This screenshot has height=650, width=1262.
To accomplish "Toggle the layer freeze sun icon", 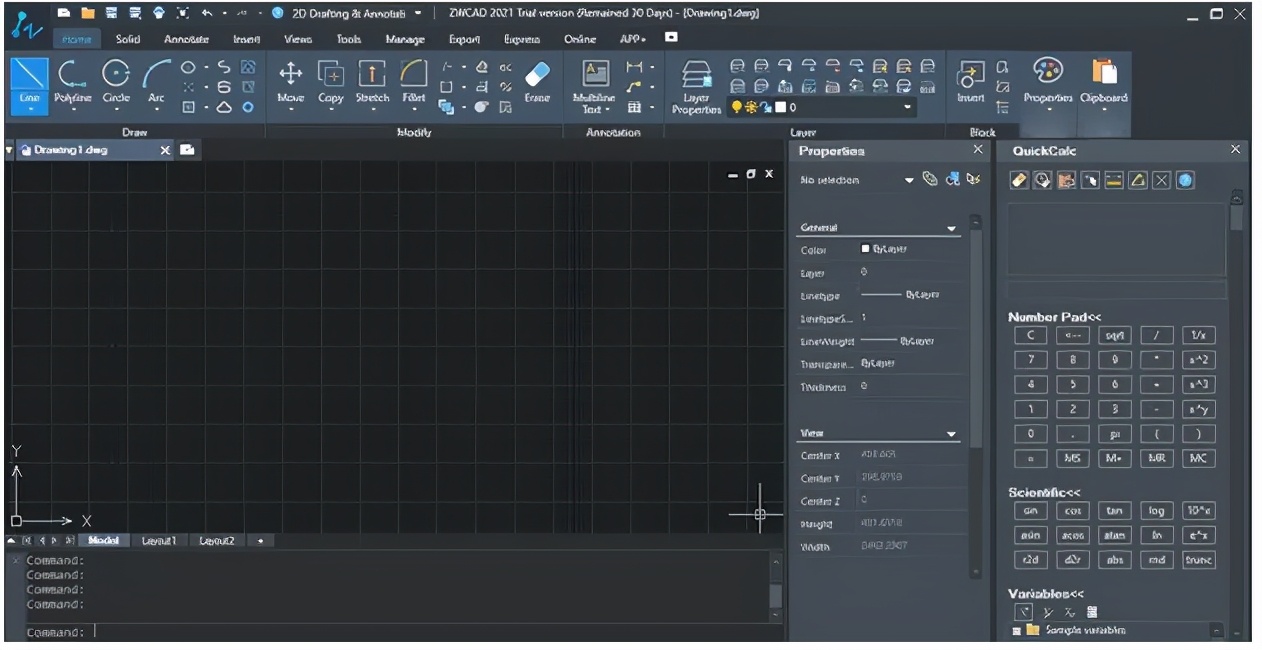I will pyautogui.click(x=750, y=107).
